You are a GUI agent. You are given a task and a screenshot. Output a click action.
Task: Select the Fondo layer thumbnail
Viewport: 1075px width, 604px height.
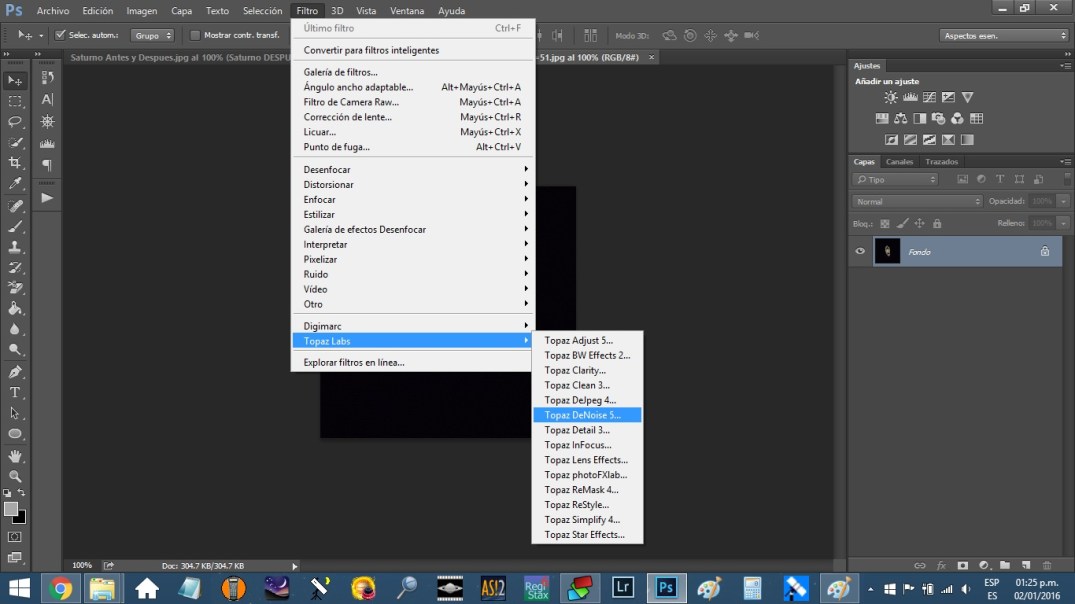[x=887, y=252]
